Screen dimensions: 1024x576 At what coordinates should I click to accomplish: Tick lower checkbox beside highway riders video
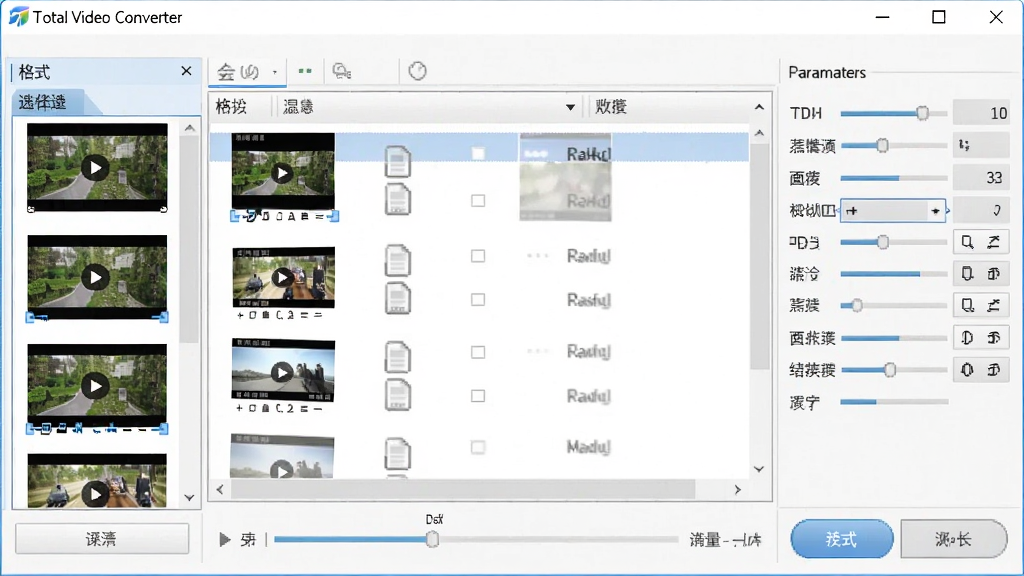point(478,396)
